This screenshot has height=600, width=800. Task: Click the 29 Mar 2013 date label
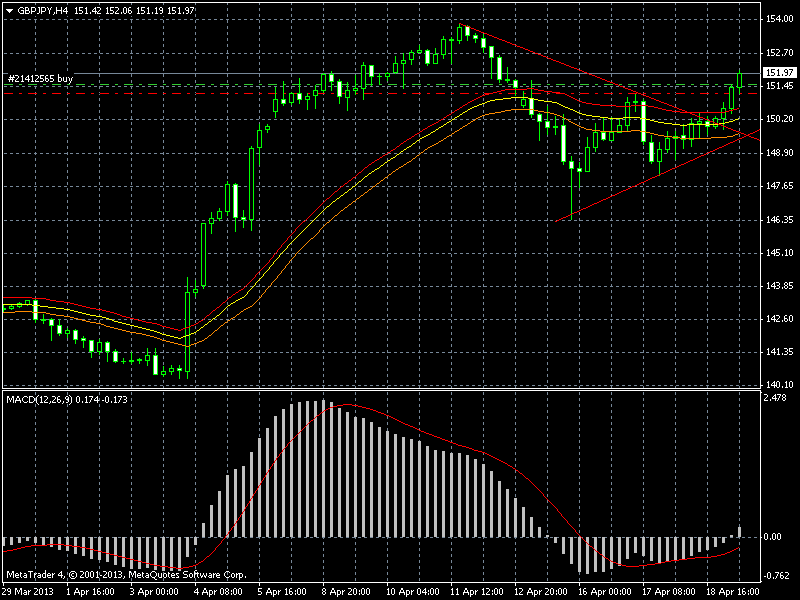point(27,592)
